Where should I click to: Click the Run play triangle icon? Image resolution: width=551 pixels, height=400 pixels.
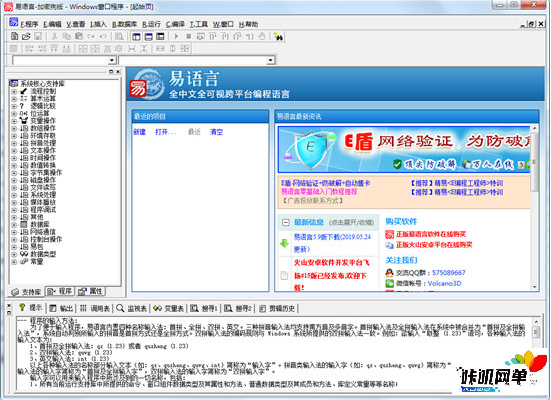click(176, 36)
